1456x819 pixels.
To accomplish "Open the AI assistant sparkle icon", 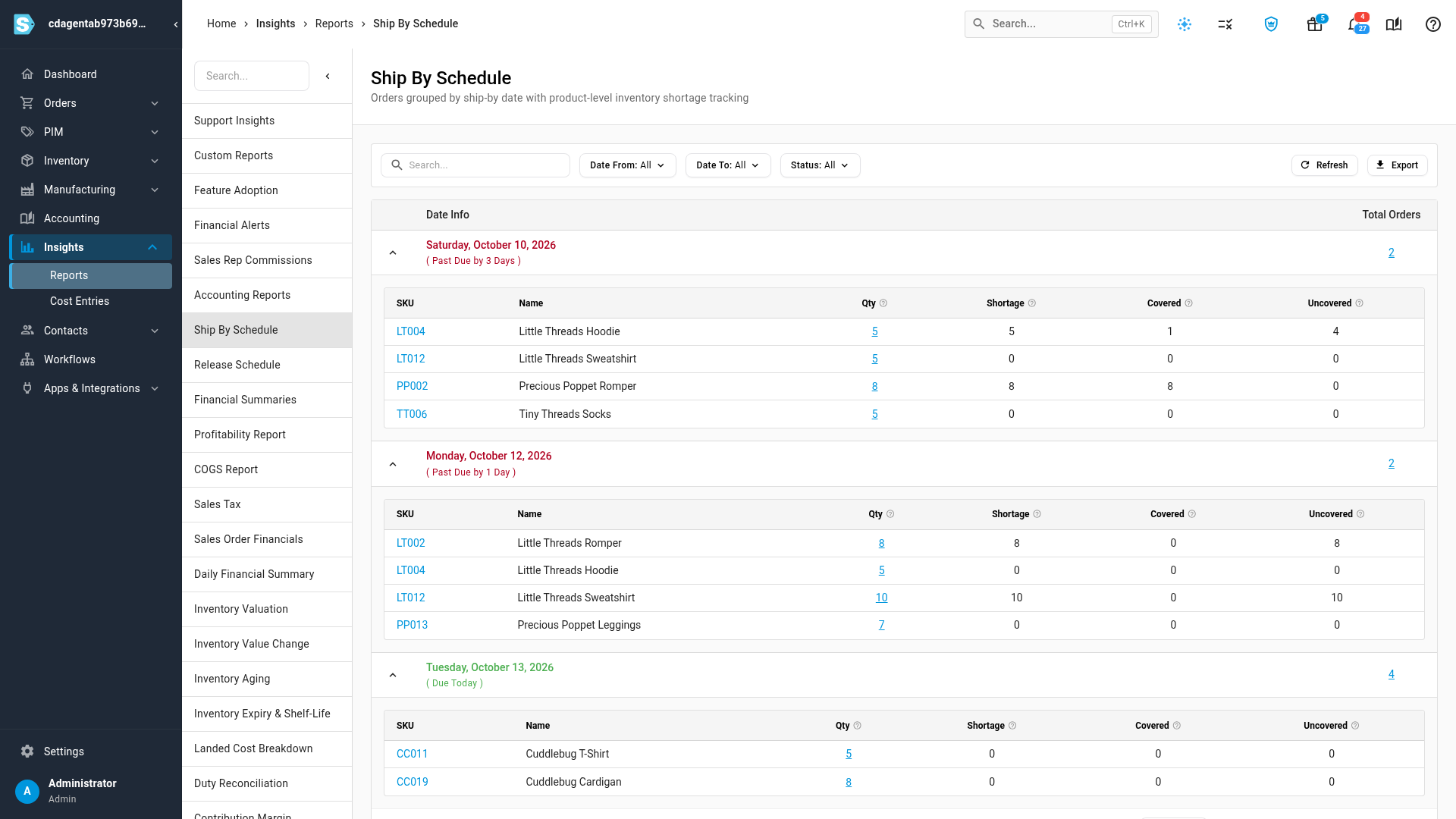I will click(x=1185, y=24).
